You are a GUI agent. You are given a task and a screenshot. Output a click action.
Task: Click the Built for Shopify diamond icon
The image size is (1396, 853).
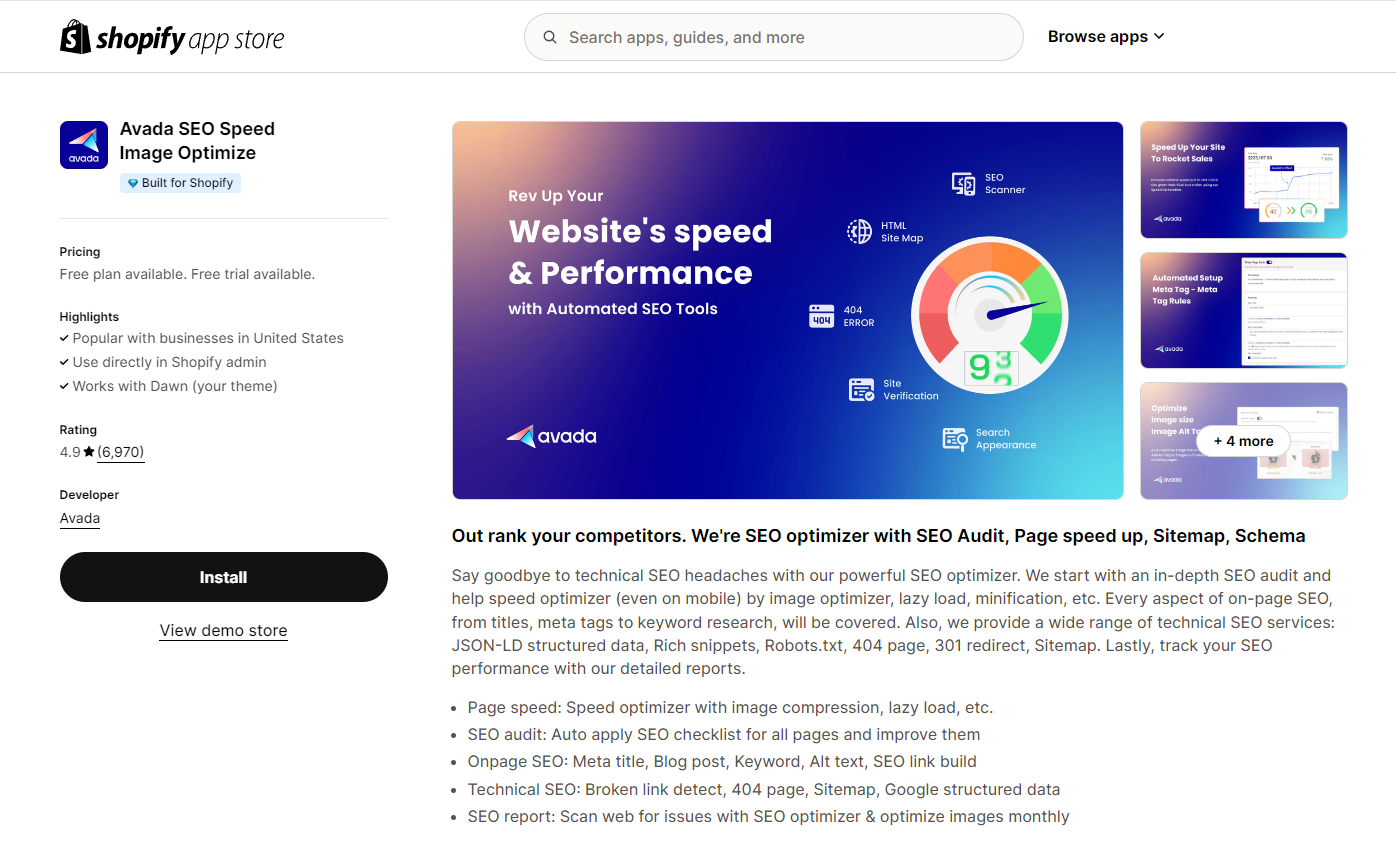pos(132,183)
